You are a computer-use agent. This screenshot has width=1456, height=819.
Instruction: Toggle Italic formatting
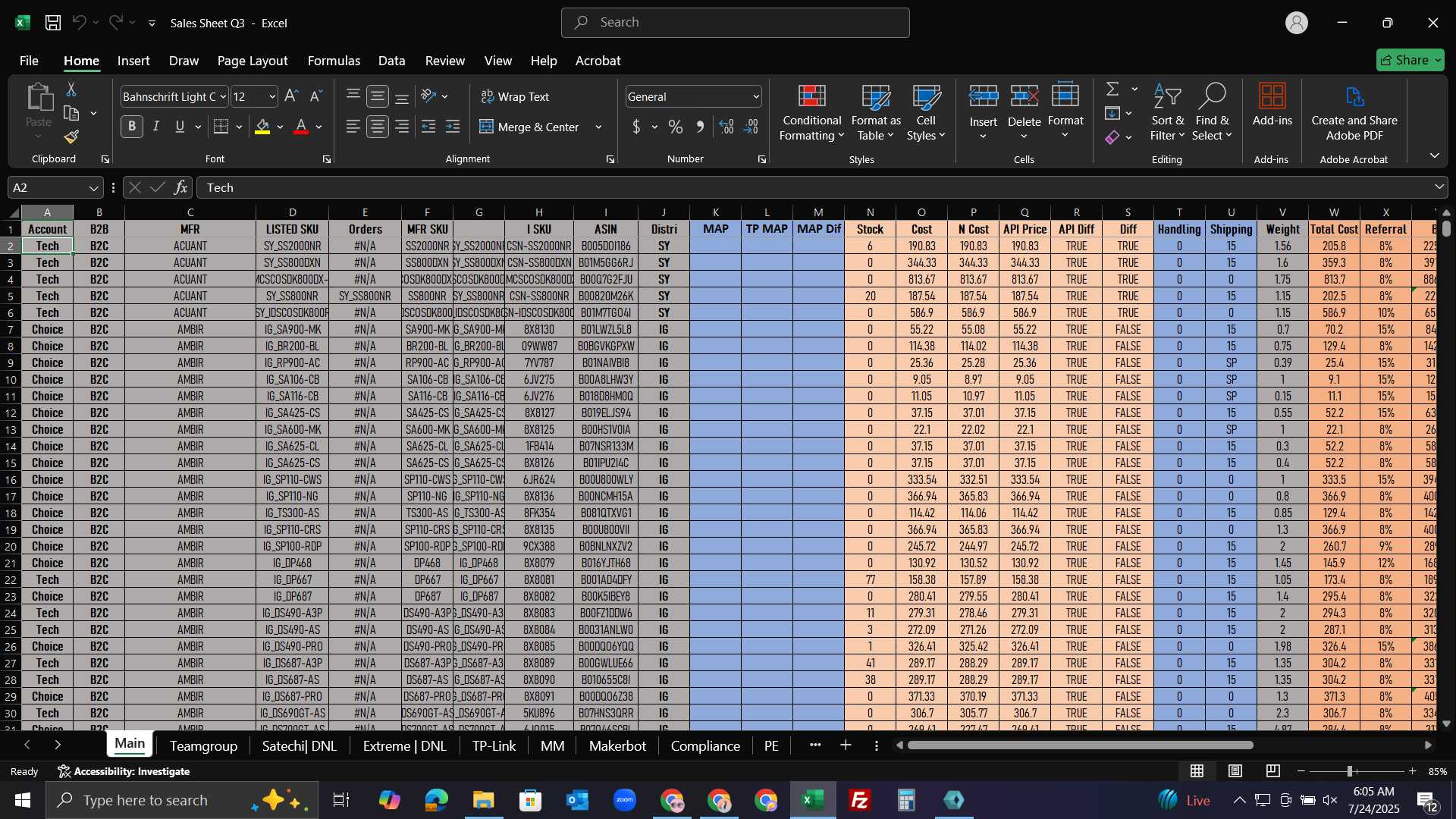(156, 127)
